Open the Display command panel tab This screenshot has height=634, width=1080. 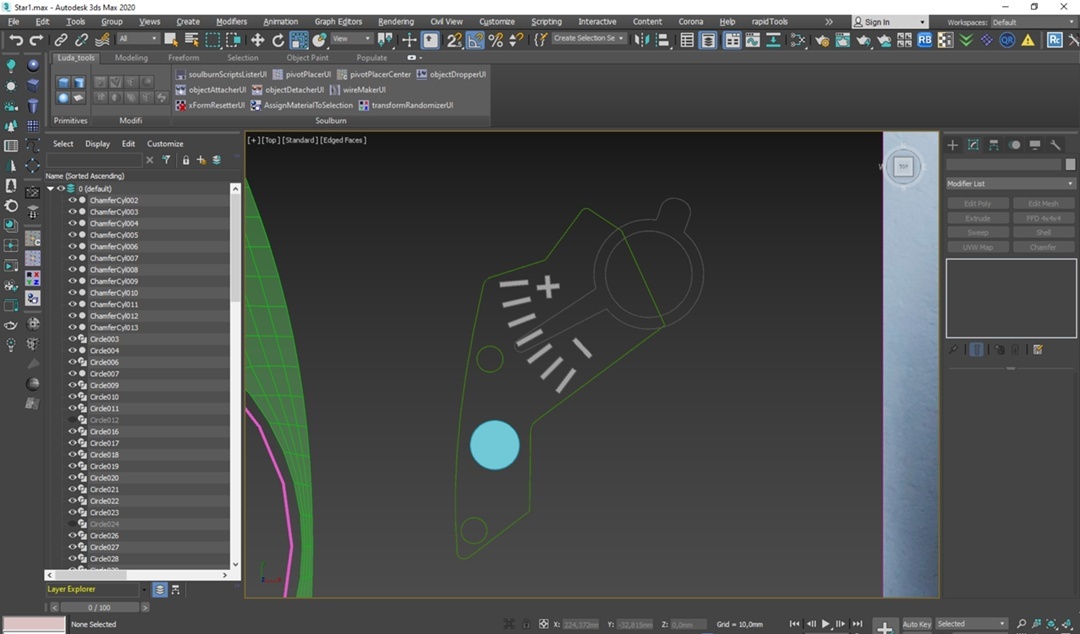(x=1035, y=145)
